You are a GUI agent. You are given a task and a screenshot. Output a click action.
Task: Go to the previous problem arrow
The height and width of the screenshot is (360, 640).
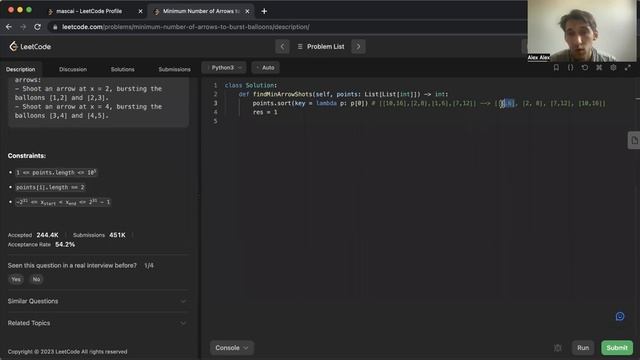pyautogui.click(x=282, y=47)
